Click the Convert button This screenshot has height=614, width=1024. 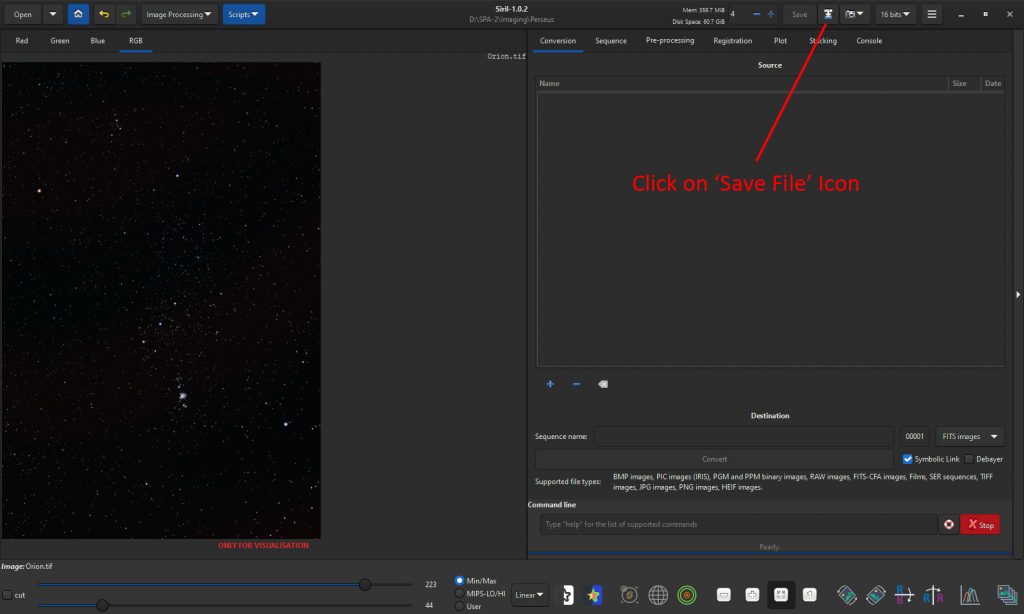(x=714, y=459)
